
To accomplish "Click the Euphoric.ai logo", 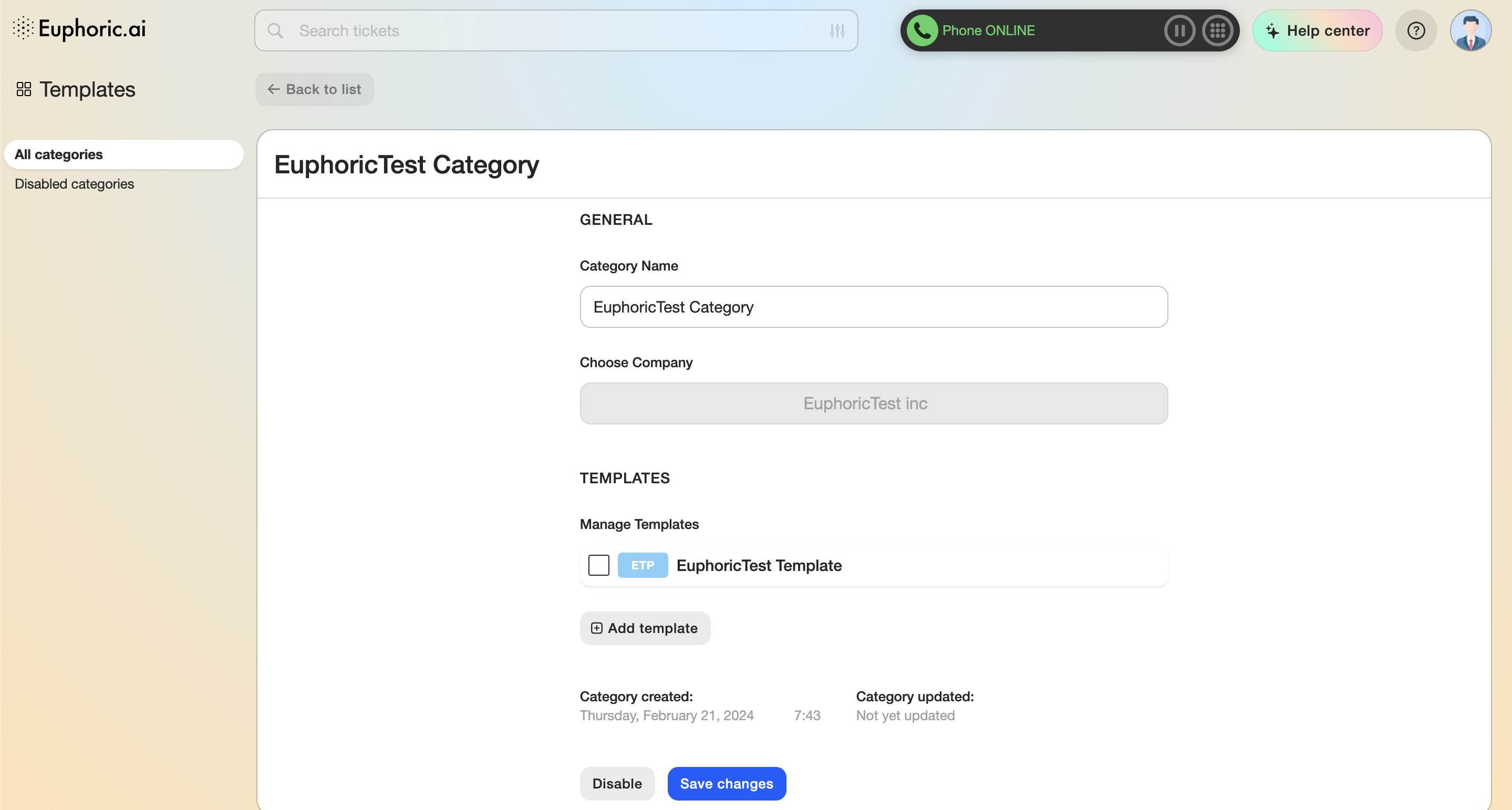I will (80, 29).
